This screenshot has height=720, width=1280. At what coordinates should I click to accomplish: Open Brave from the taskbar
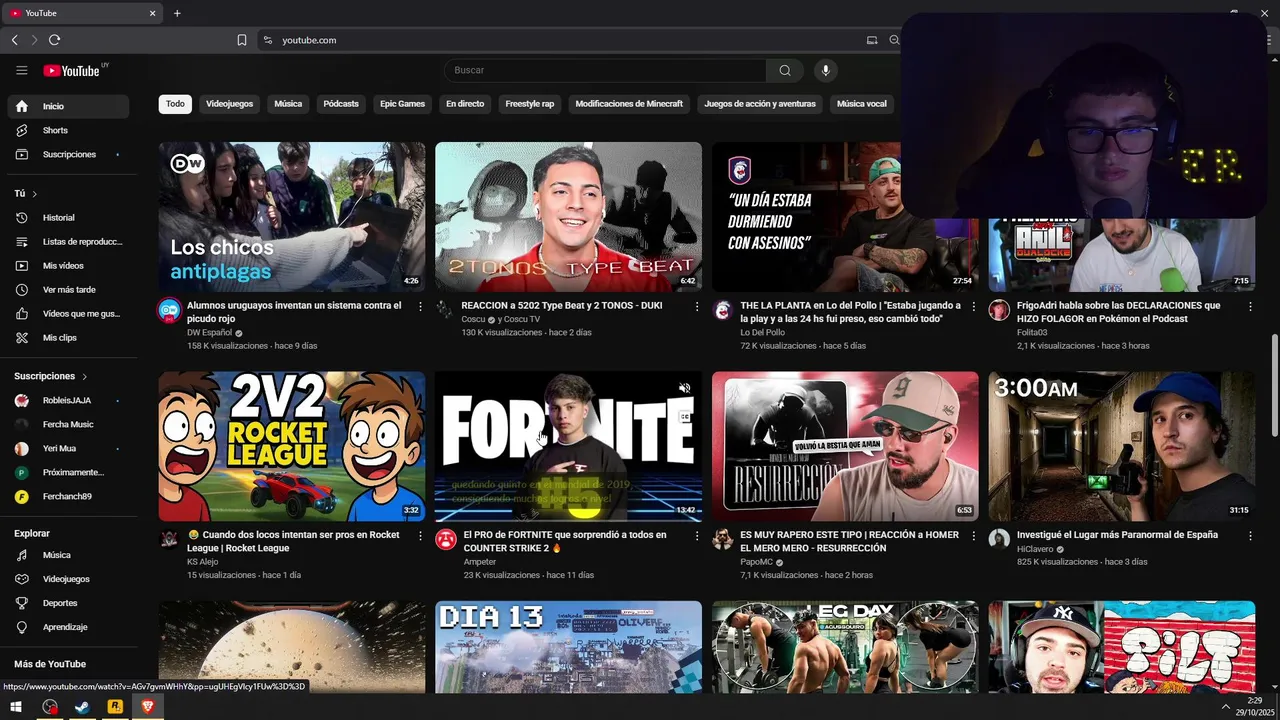(x=148, y=707)
